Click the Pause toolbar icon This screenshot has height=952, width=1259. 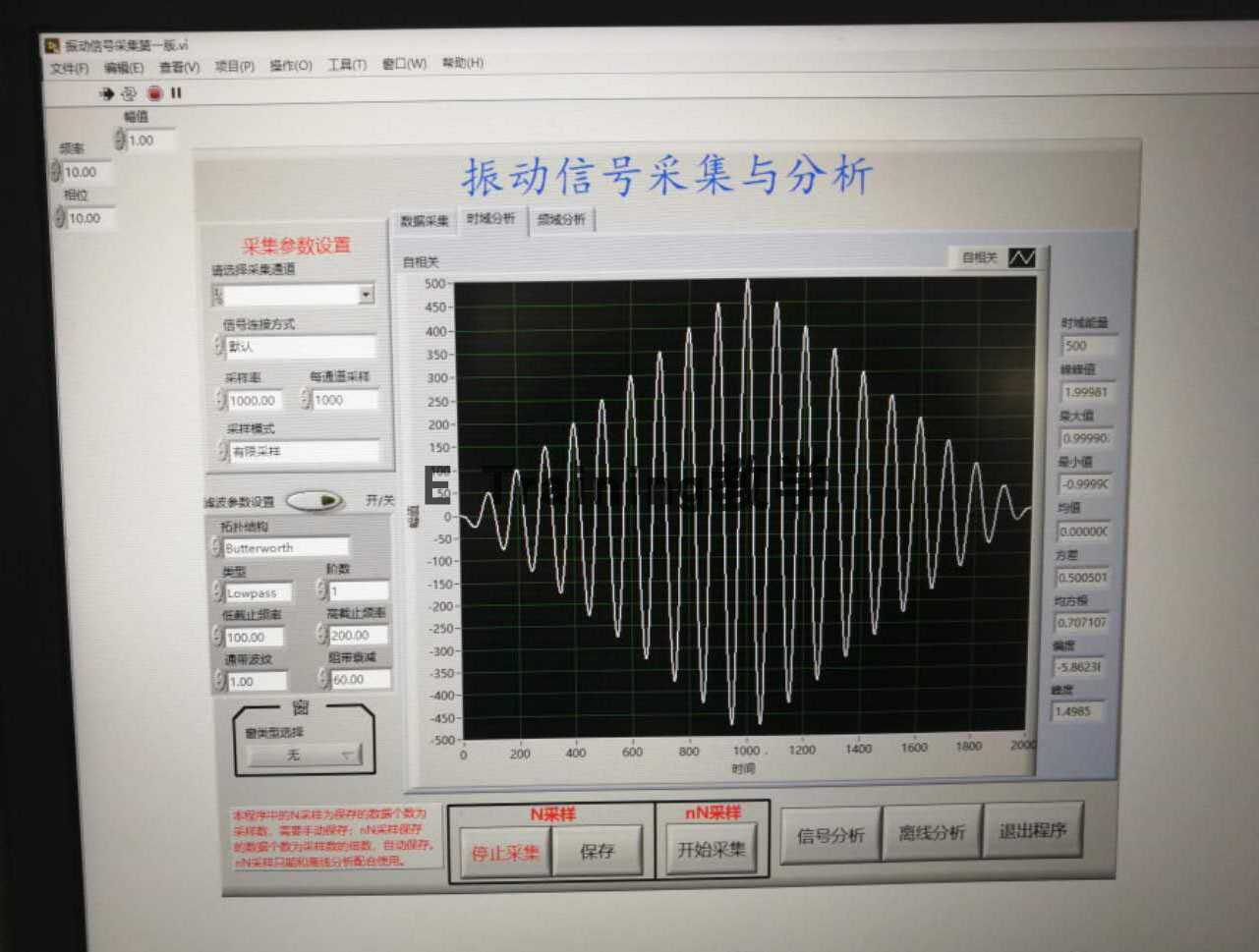pos(176,92)
